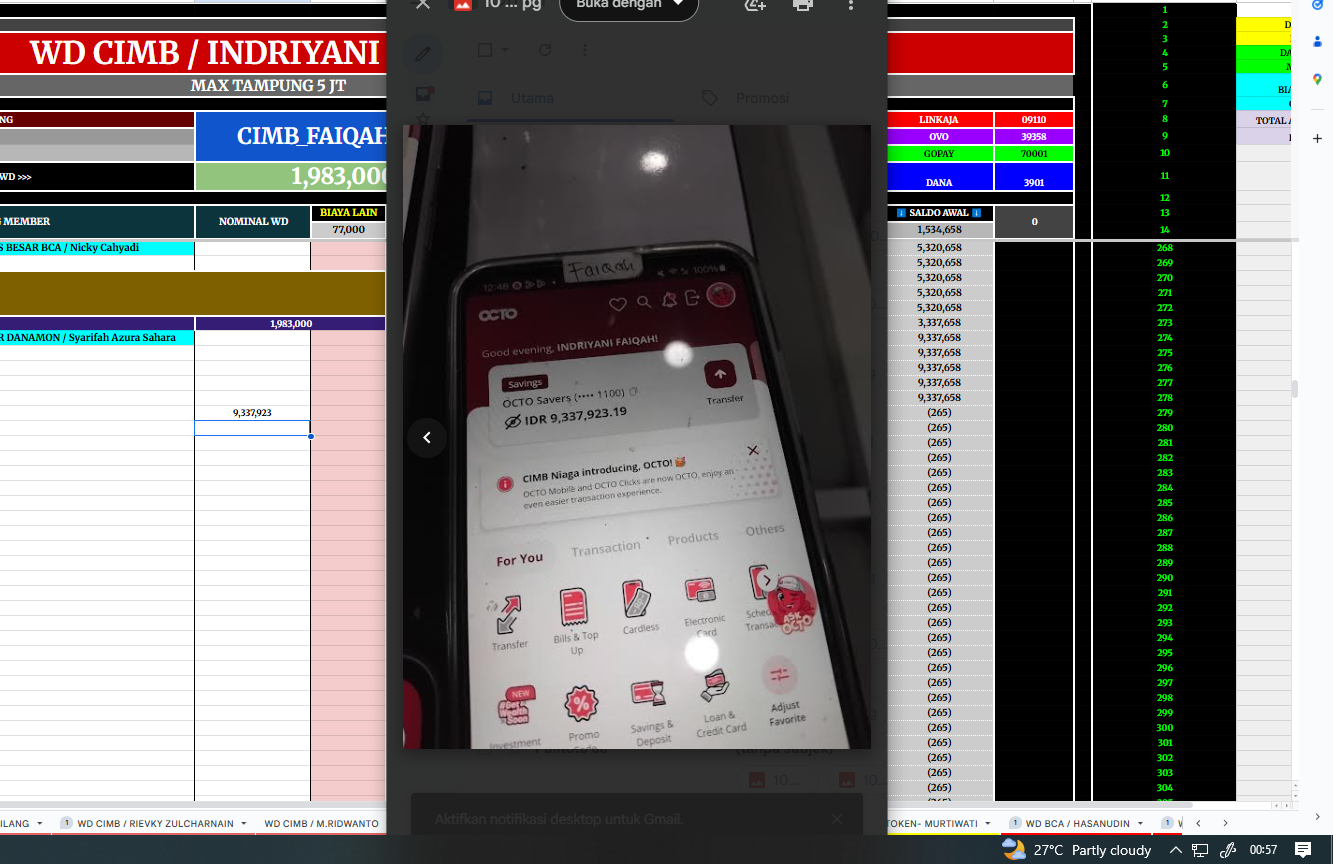Select the purple 'OVO' cell

pyautogui.click(x=938, y=136)
